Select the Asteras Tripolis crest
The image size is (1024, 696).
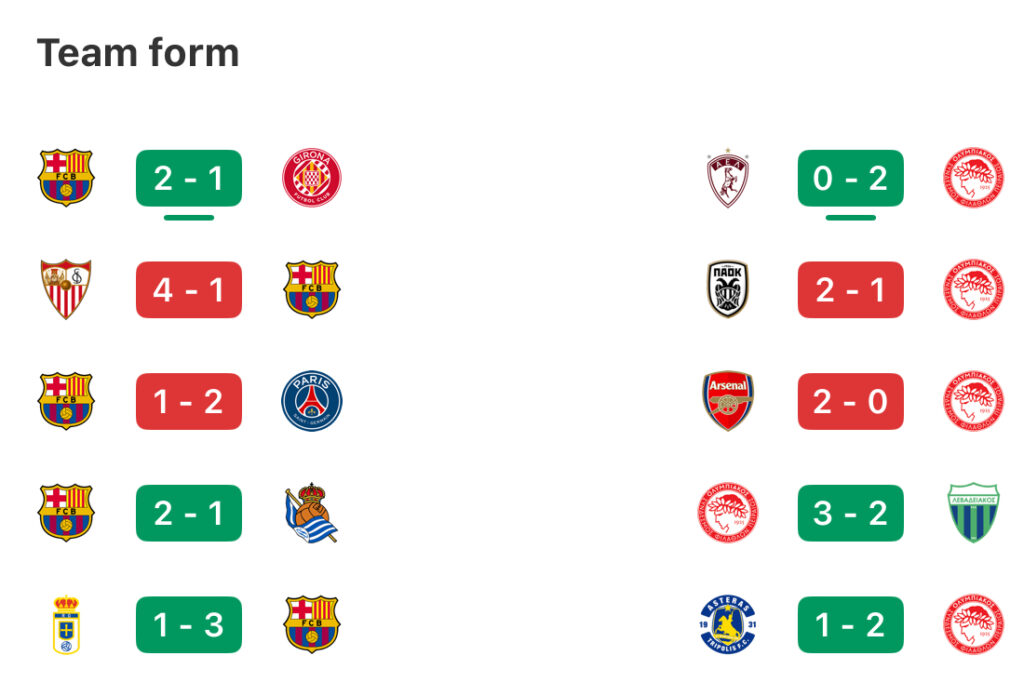tap(728, 625)
